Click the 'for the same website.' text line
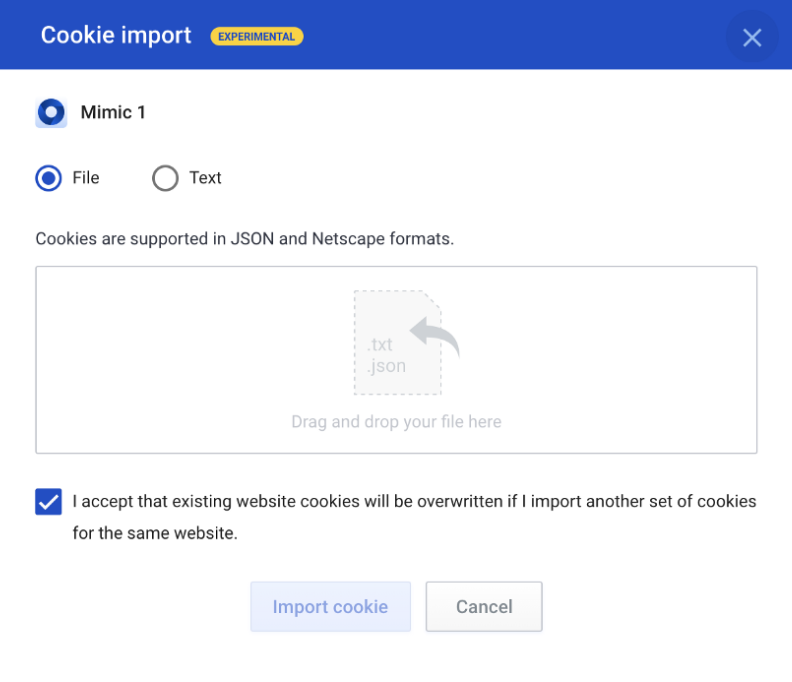The width and height of the screenshot is (792, 682). pyautogui.click(x=155, y=533)
